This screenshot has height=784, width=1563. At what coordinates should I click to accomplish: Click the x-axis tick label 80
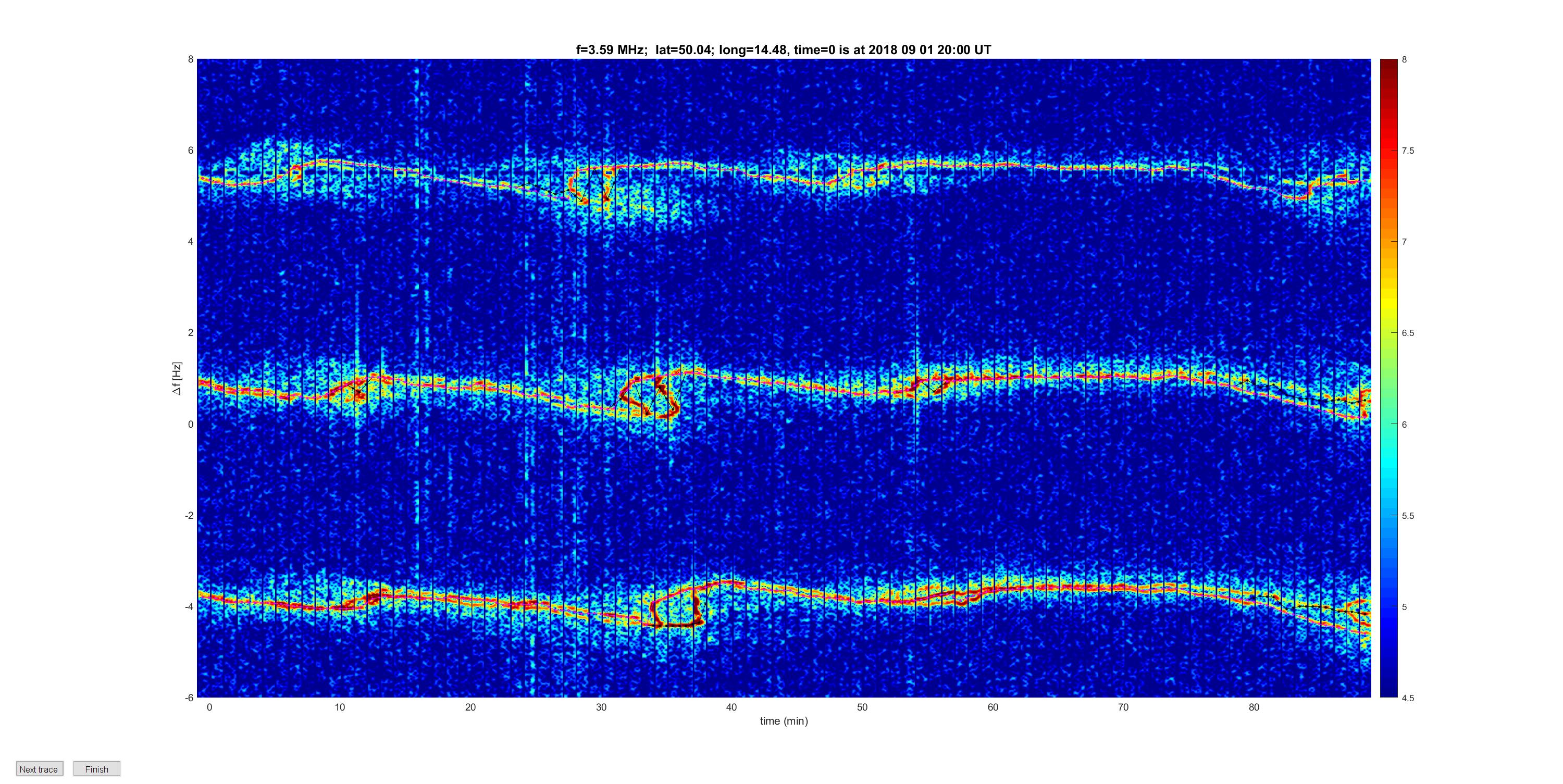click(1254, 707)
